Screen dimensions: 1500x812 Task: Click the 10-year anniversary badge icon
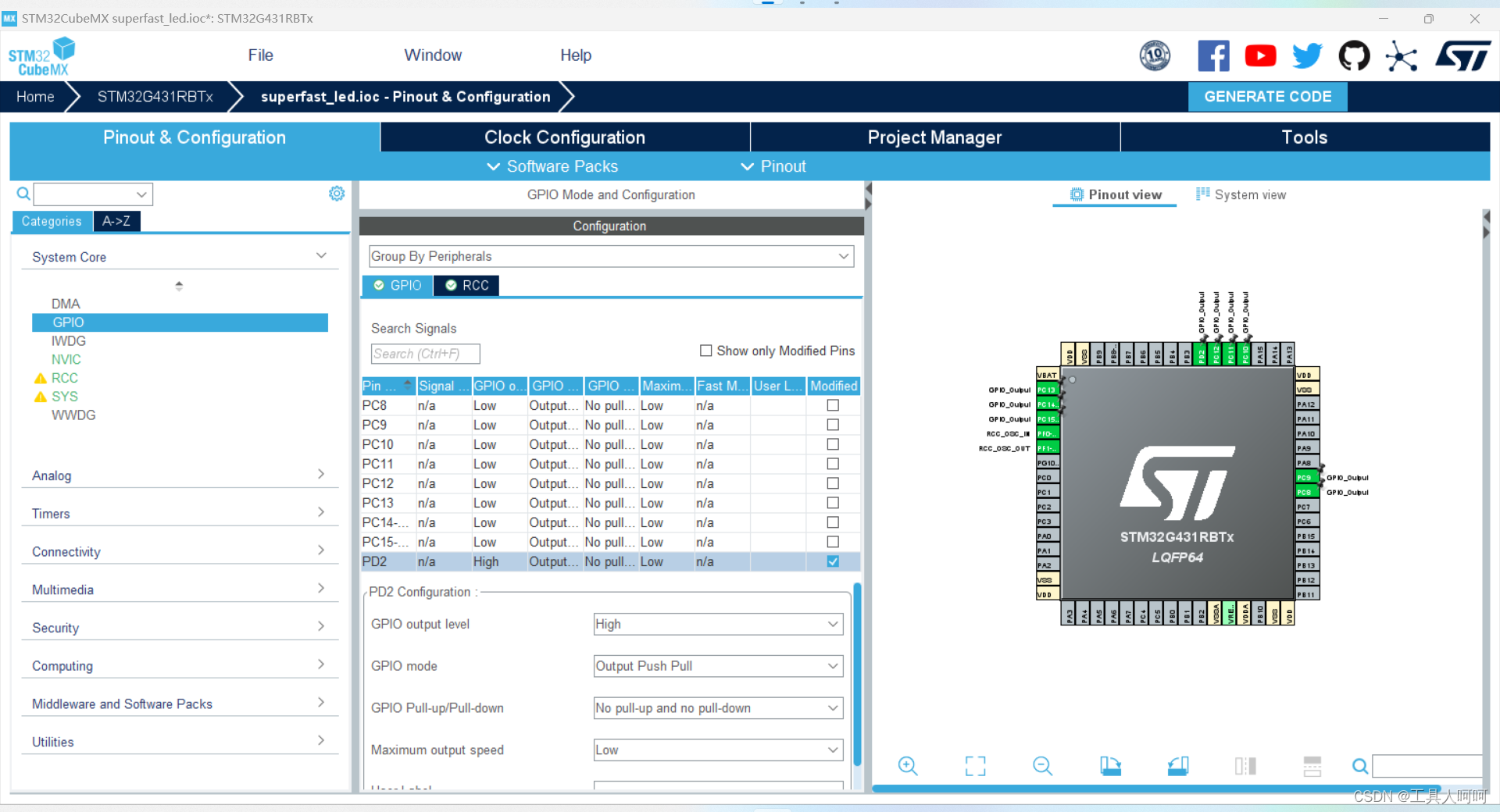click(1155, 55)
